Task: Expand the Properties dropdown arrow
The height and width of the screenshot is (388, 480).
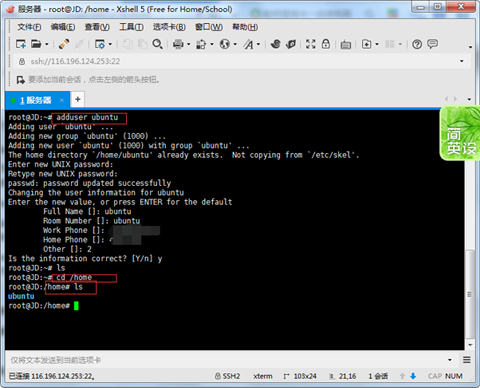Action: 110,44
